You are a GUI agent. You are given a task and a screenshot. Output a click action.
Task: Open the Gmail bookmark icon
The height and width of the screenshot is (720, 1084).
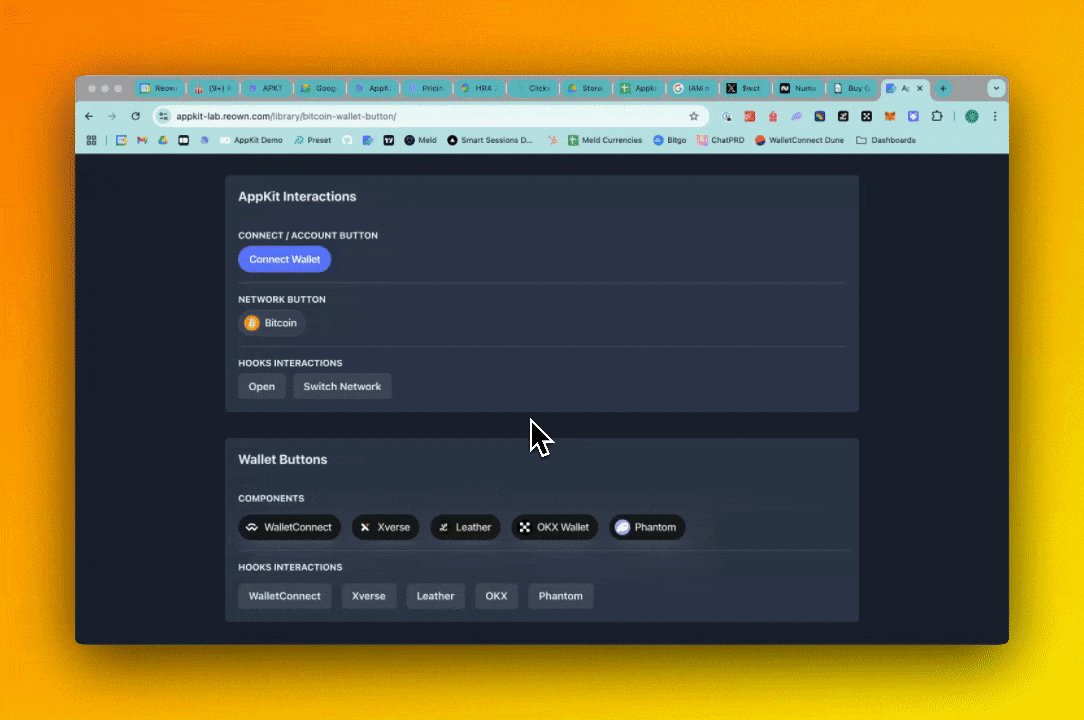coord(142,140)
